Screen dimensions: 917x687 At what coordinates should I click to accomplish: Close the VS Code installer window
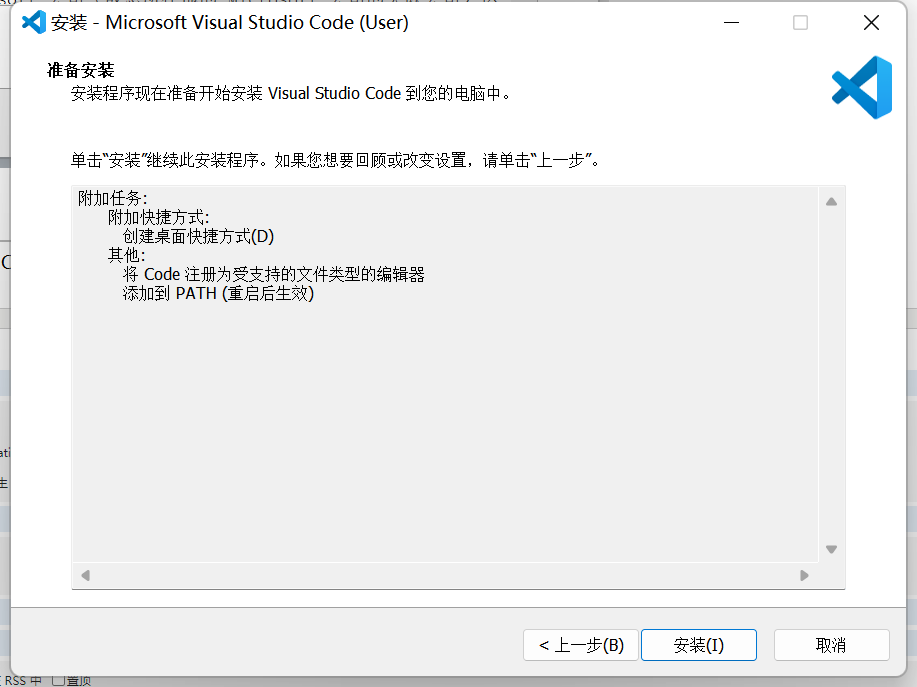(x=871, y=22)
